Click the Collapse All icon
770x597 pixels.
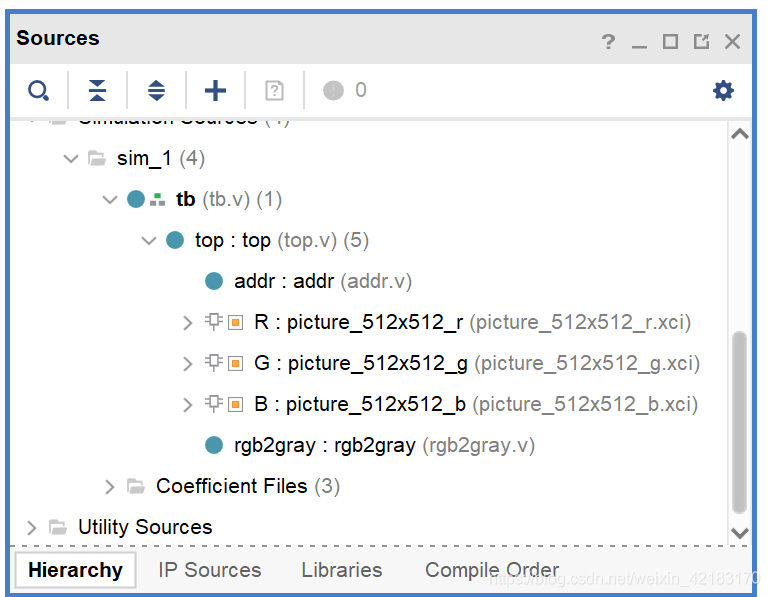pos(97,90)
